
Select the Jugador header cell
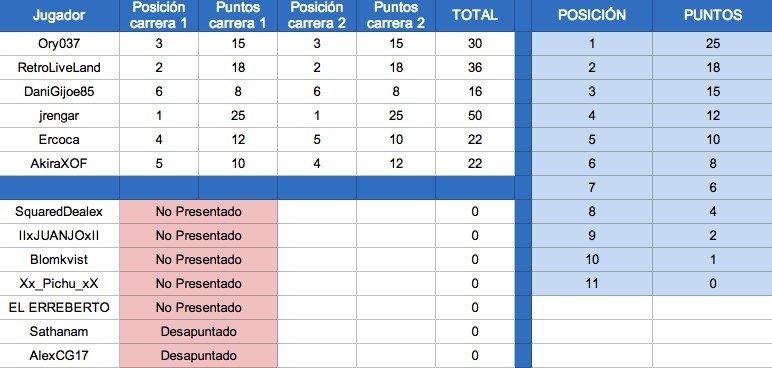(59, 15)
